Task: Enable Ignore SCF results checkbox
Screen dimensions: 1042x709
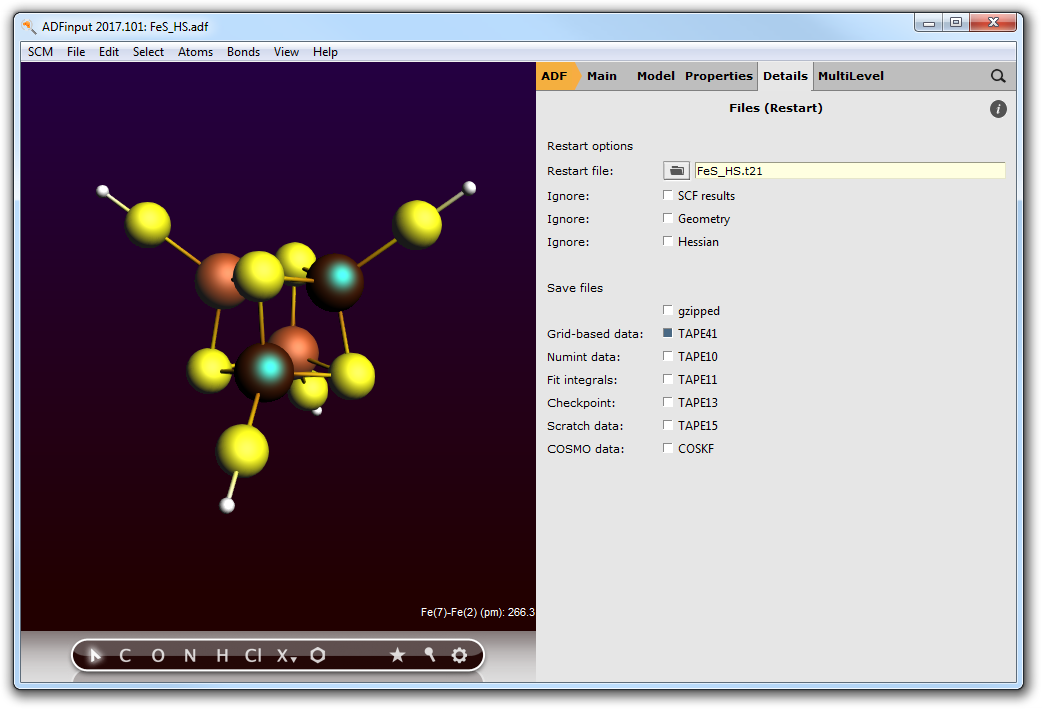Action: [x=668, y=195]
